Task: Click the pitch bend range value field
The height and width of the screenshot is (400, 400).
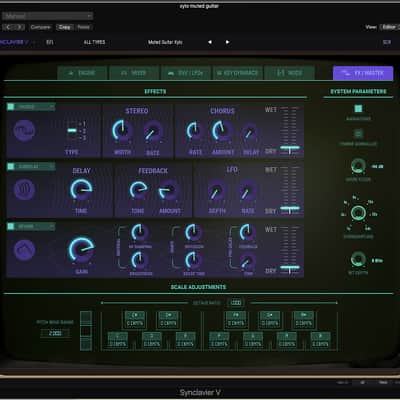Action: tap(55, 333)
